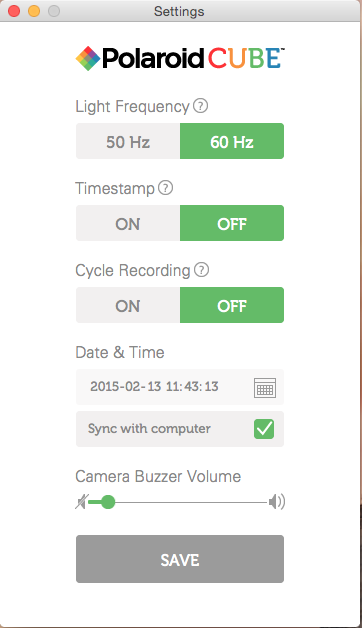This screenshot has height=628, width=362.
Task: Click the SAVE button
Action: point(180,559)
